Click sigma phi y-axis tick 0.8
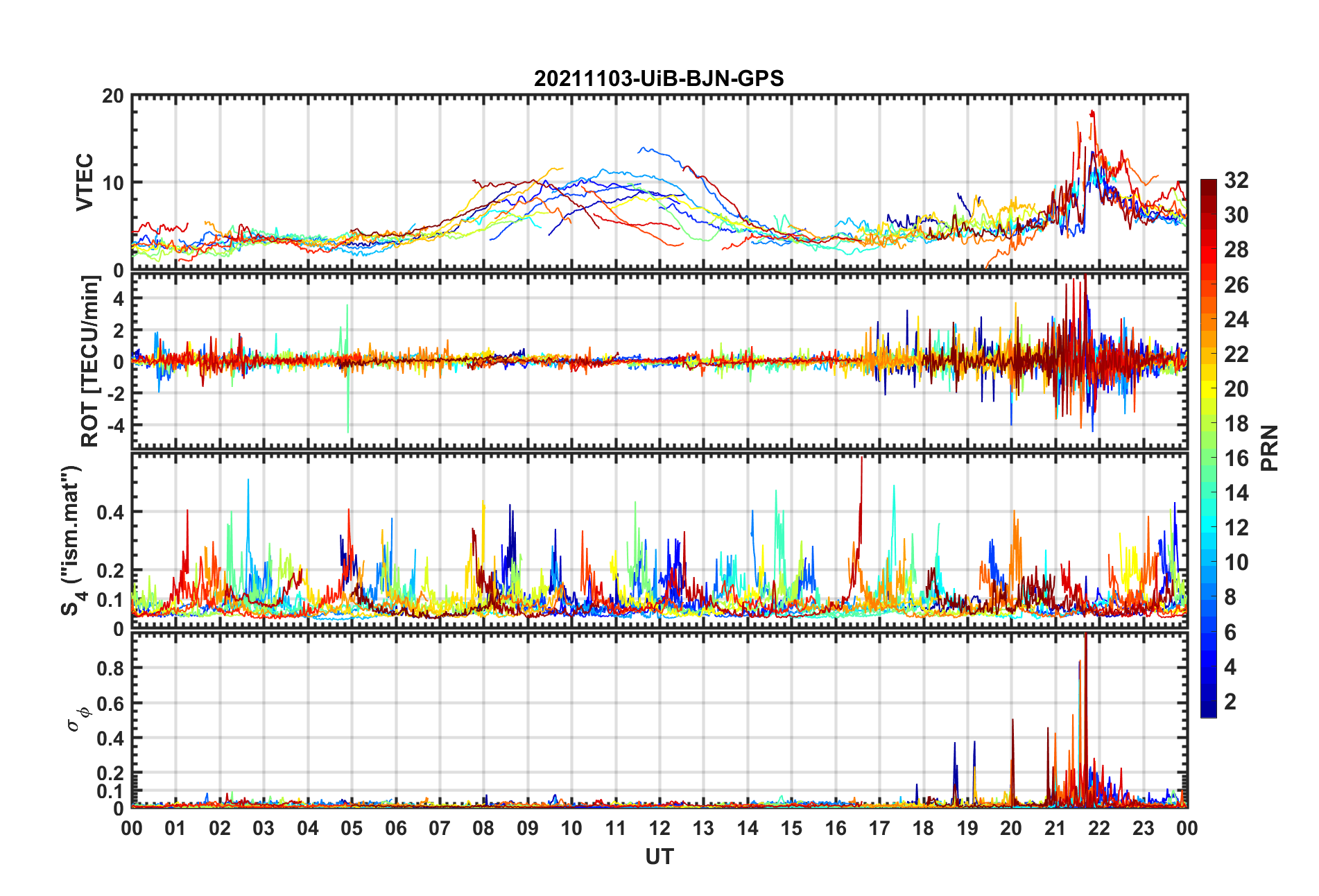 [x=110, y=669]
